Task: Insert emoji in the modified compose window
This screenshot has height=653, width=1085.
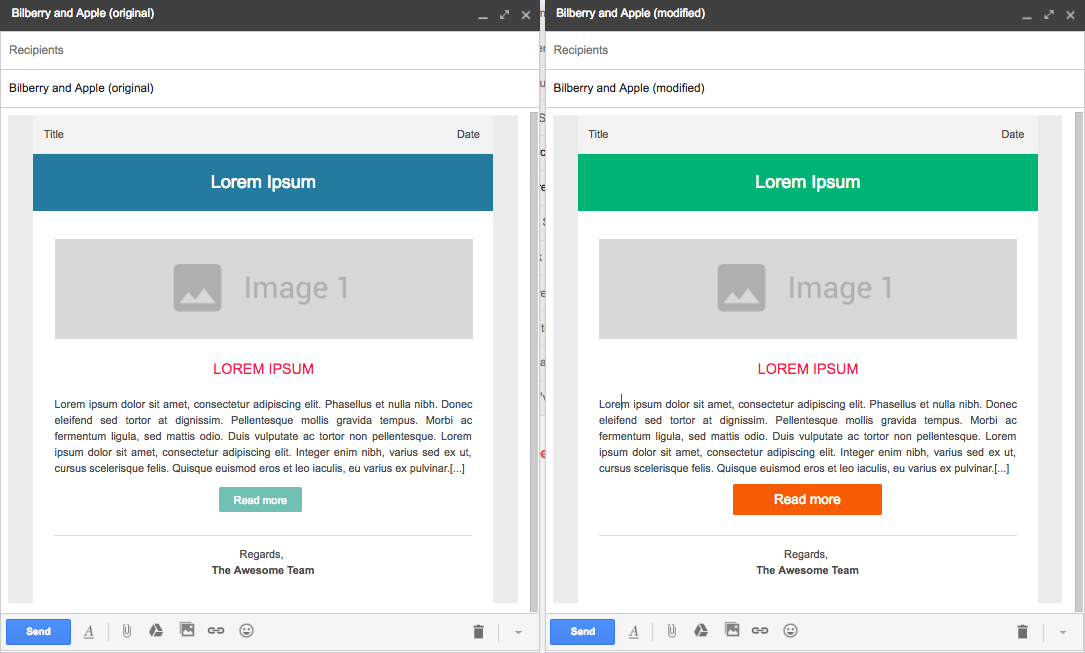Action: point(790,631)
